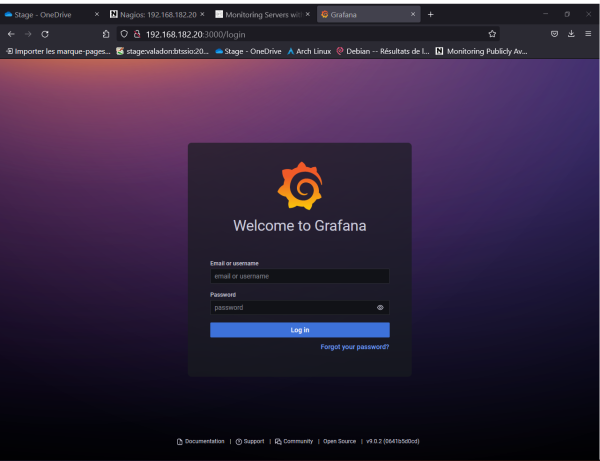Close the Stage - OneDrive tab
This screenshot has width=600, height=461.
coord(97,14)
